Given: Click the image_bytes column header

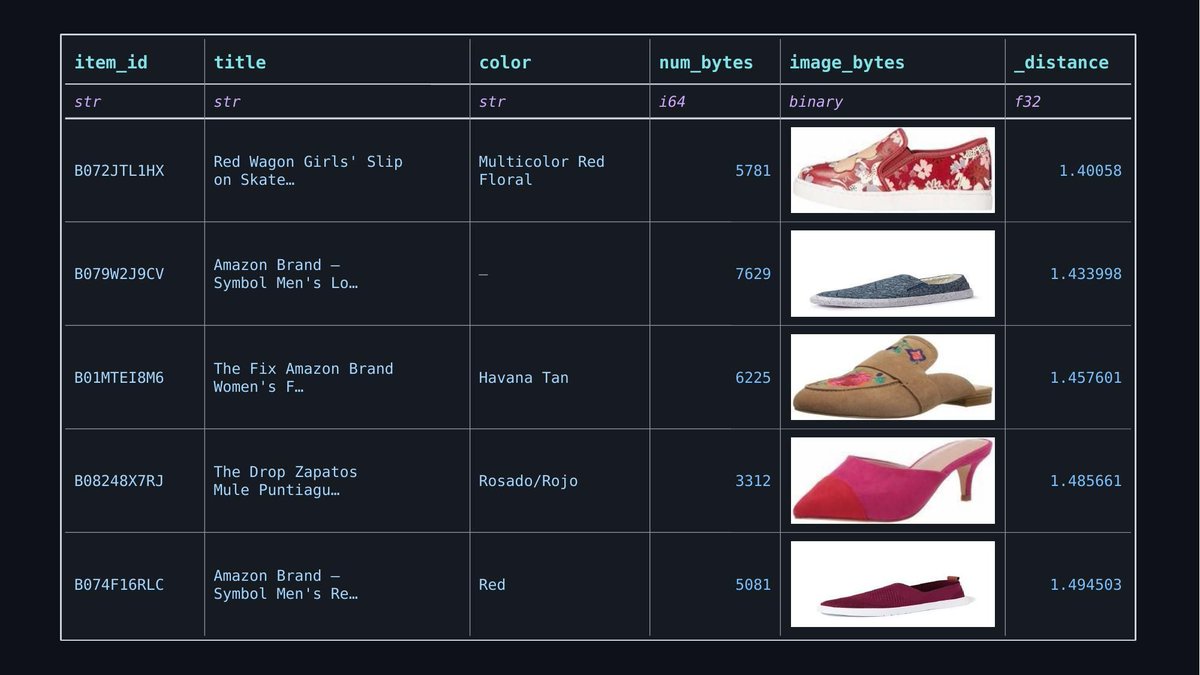Looking at the screenshot, I should click(847, 62).
